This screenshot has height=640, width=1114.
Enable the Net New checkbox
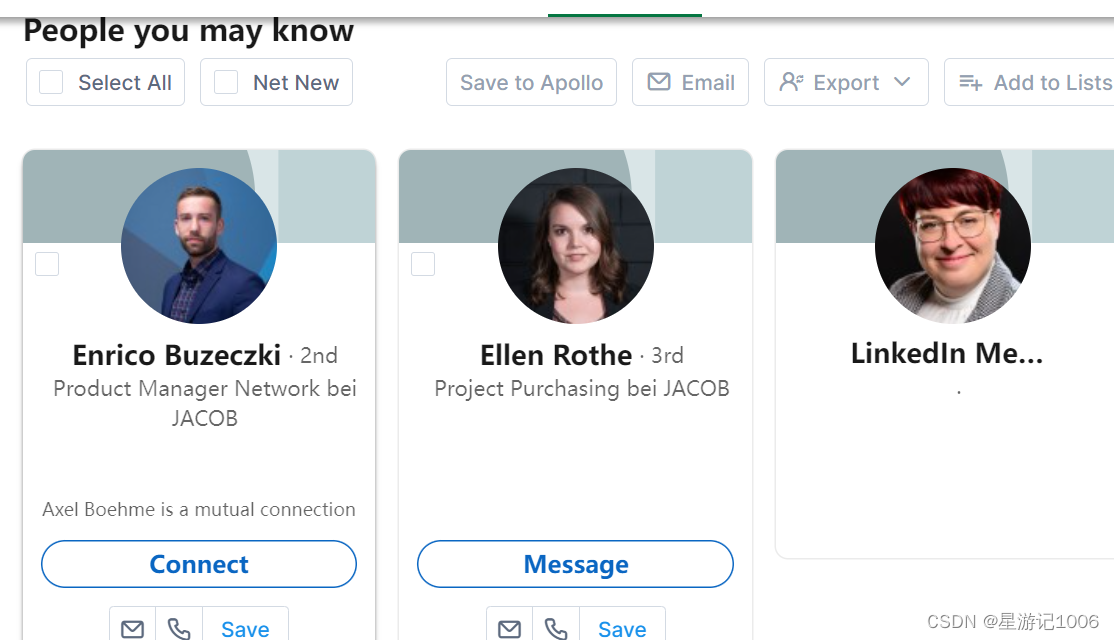coord(226,82)
